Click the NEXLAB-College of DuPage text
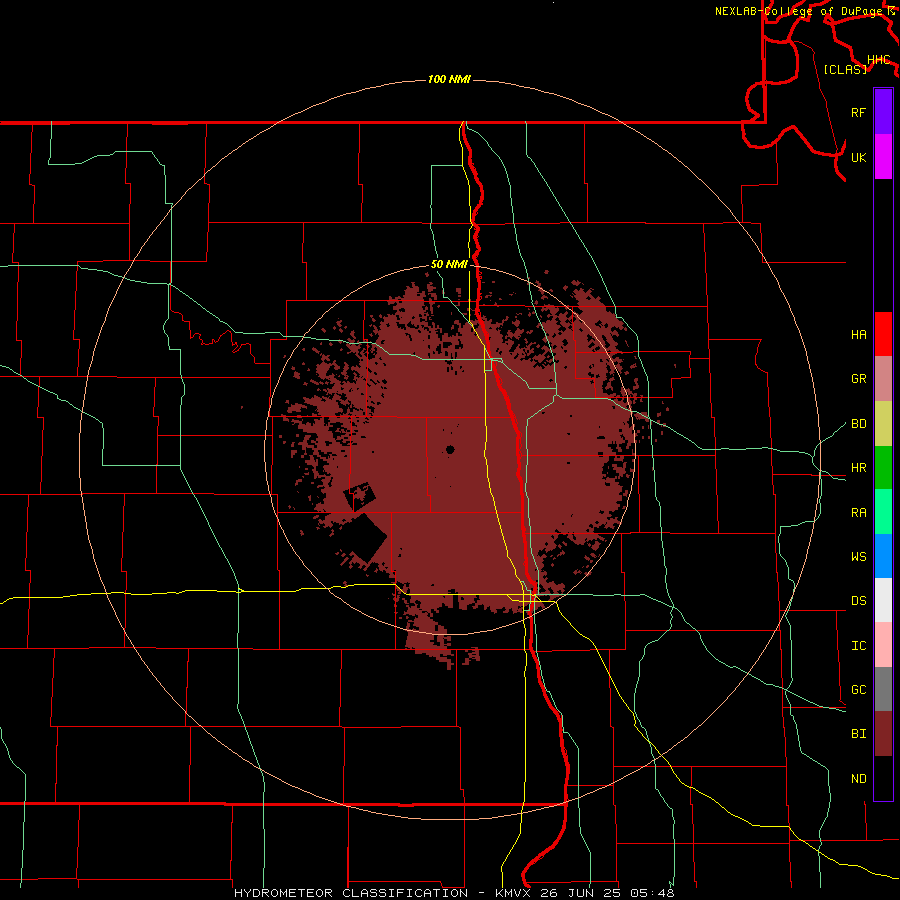Viewport: 900px width, 900px height. coord(800,11)
